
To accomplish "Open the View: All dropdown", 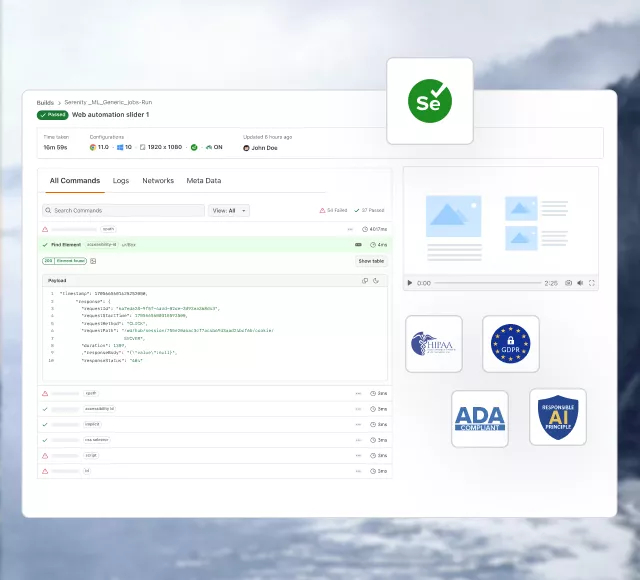I will [229, 211].
